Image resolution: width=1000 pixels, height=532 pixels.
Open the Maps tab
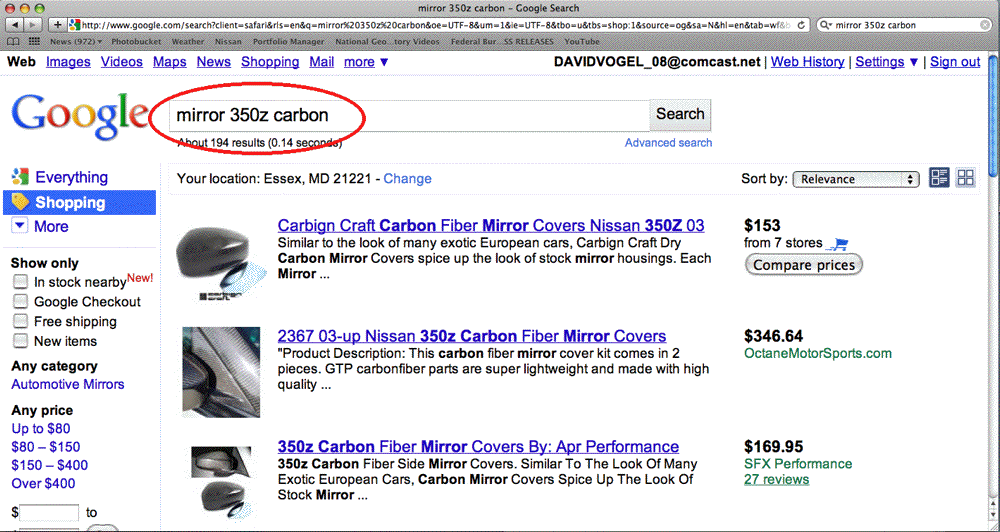pyautogui.click(x=170, y=62)
